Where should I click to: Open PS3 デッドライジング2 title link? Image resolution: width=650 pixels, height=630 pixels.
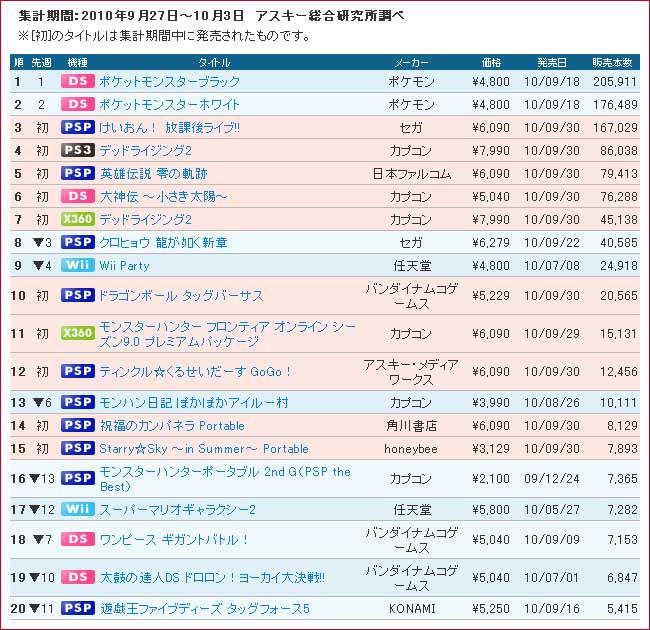click(146, 150)
